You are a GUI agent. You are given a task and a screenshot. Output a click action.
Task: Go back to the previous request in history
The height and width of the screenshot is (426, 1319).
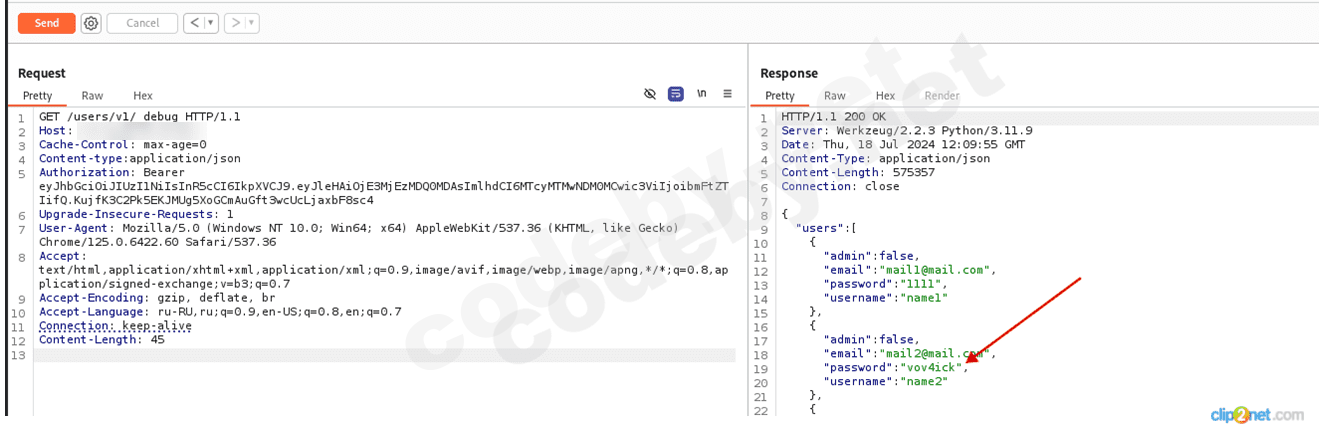(x=194, y=23)
